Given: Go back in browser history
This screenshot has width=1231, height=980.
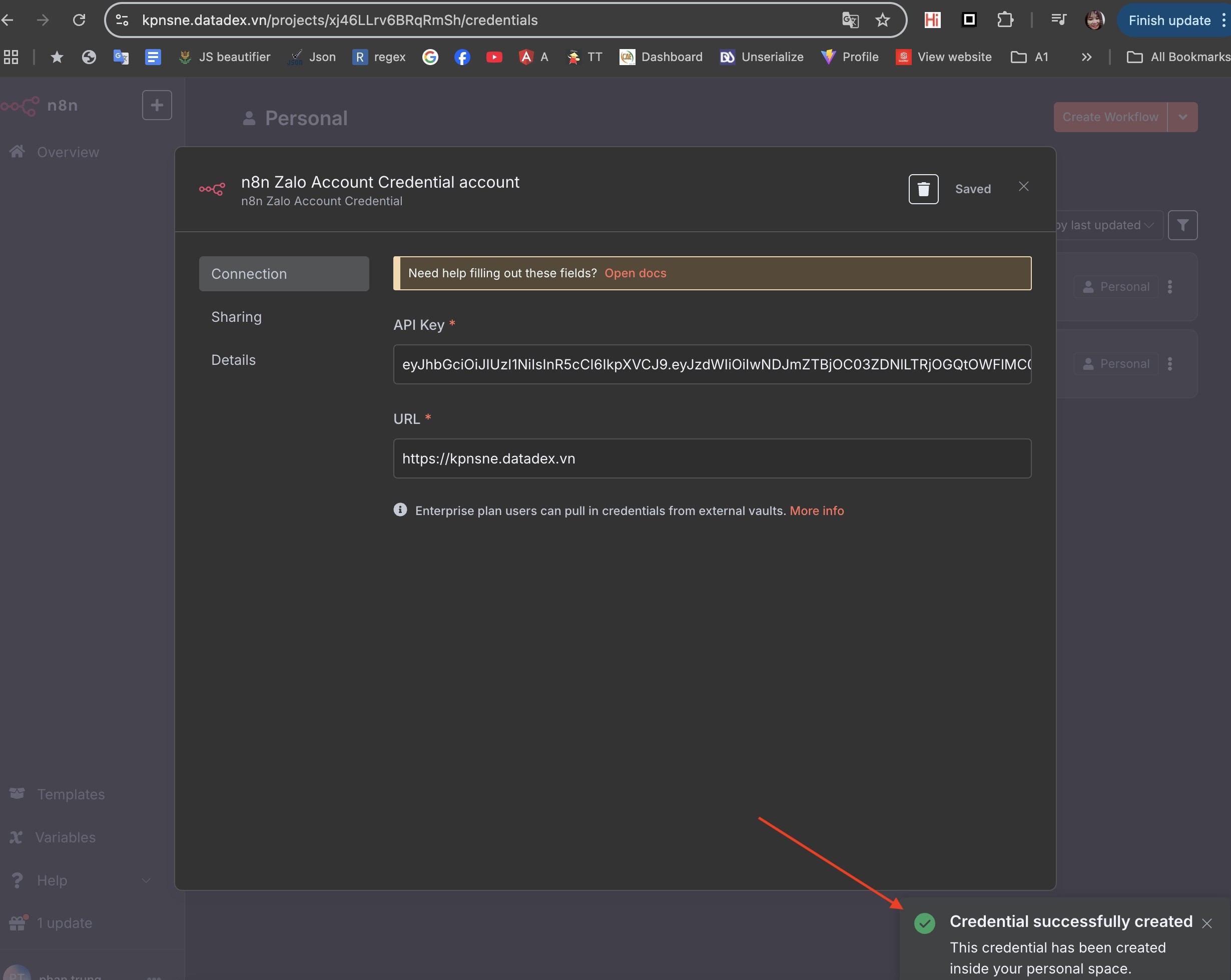Looking at the screenshot, I should tap(8, 20).
